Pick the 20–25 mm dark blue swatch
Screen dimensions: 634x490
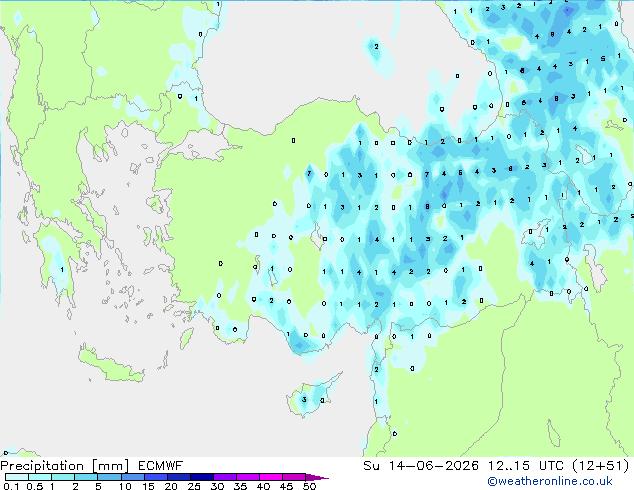(179, 477)
